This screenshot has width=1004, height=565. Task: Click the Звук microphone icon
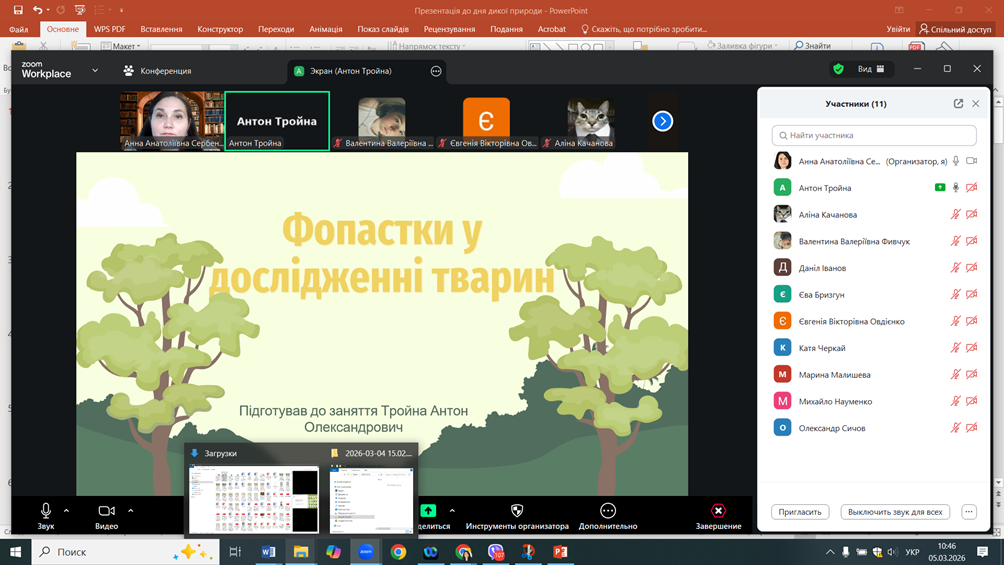tap(46, 511)
